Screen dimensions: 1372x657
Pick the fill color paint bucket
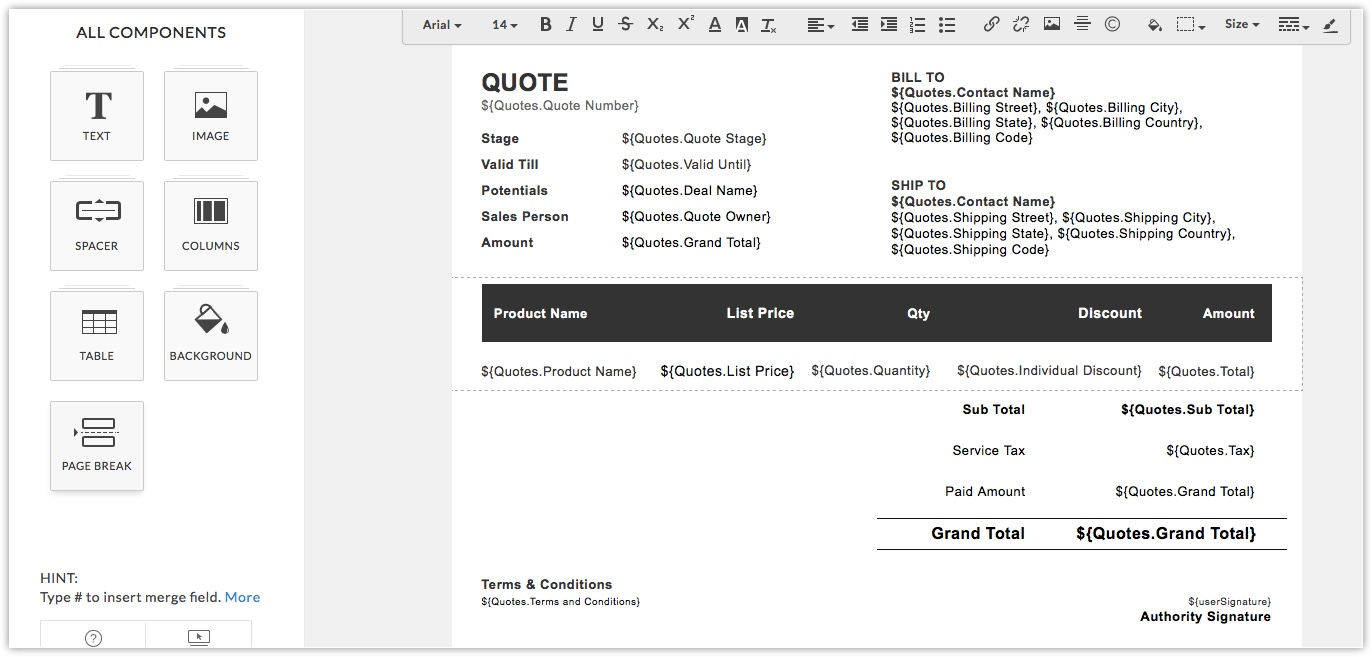(x=1154, y=25)
